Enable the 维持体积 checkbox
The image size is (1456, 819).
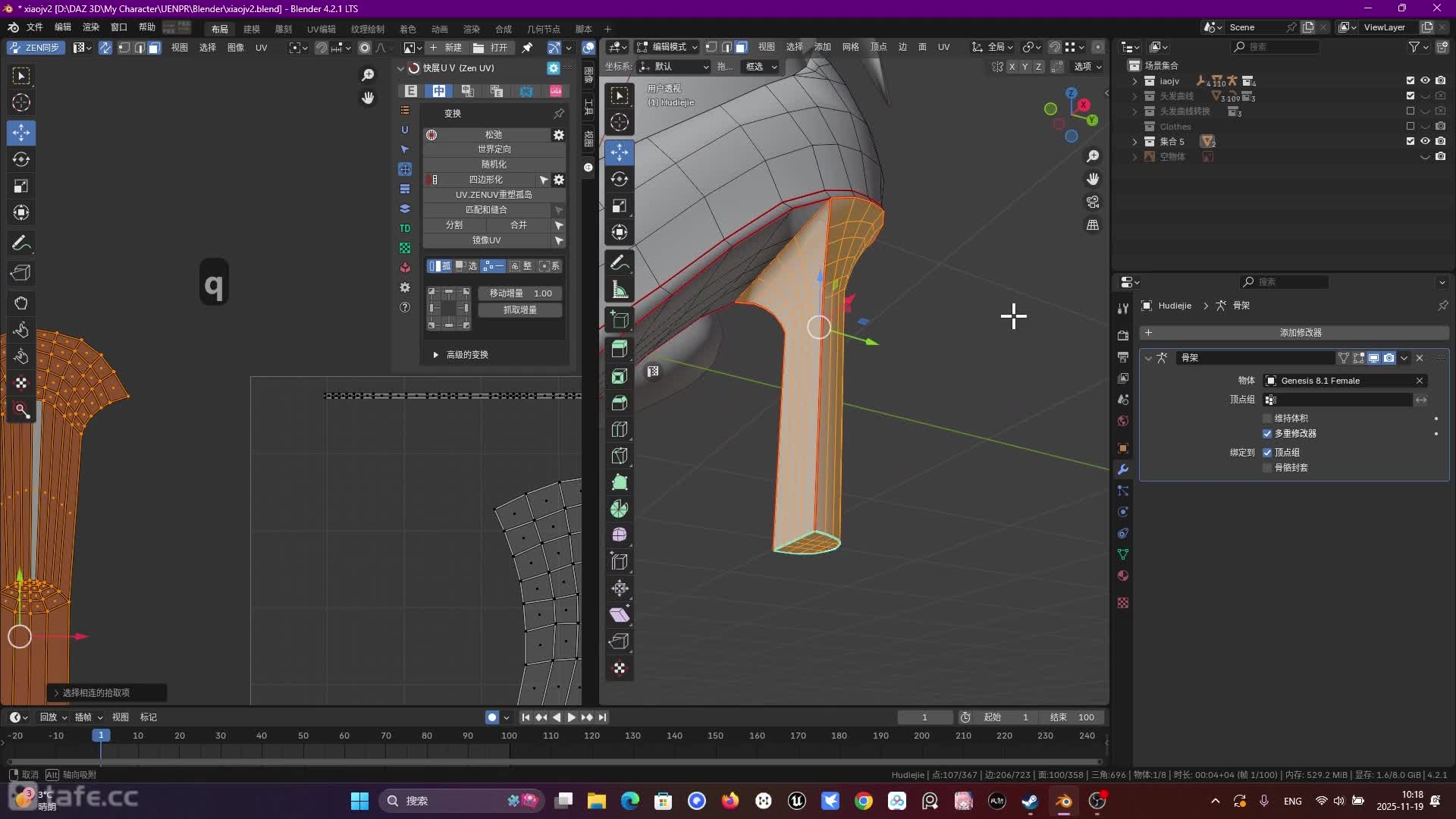pyautogui.click(x=1267, y=419)
